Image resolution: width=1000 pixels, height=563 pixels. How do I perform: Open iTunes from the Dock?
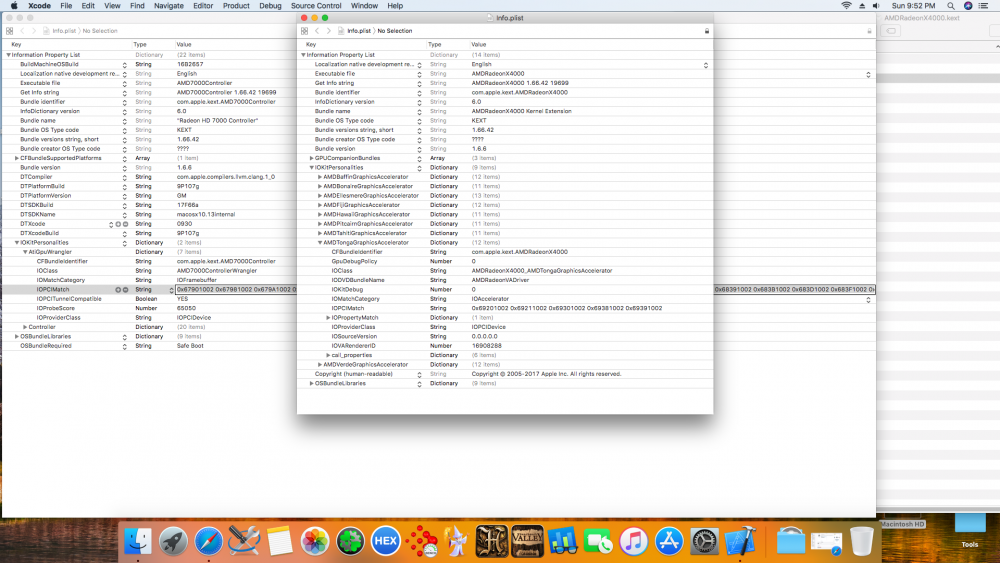pos(633,541)
